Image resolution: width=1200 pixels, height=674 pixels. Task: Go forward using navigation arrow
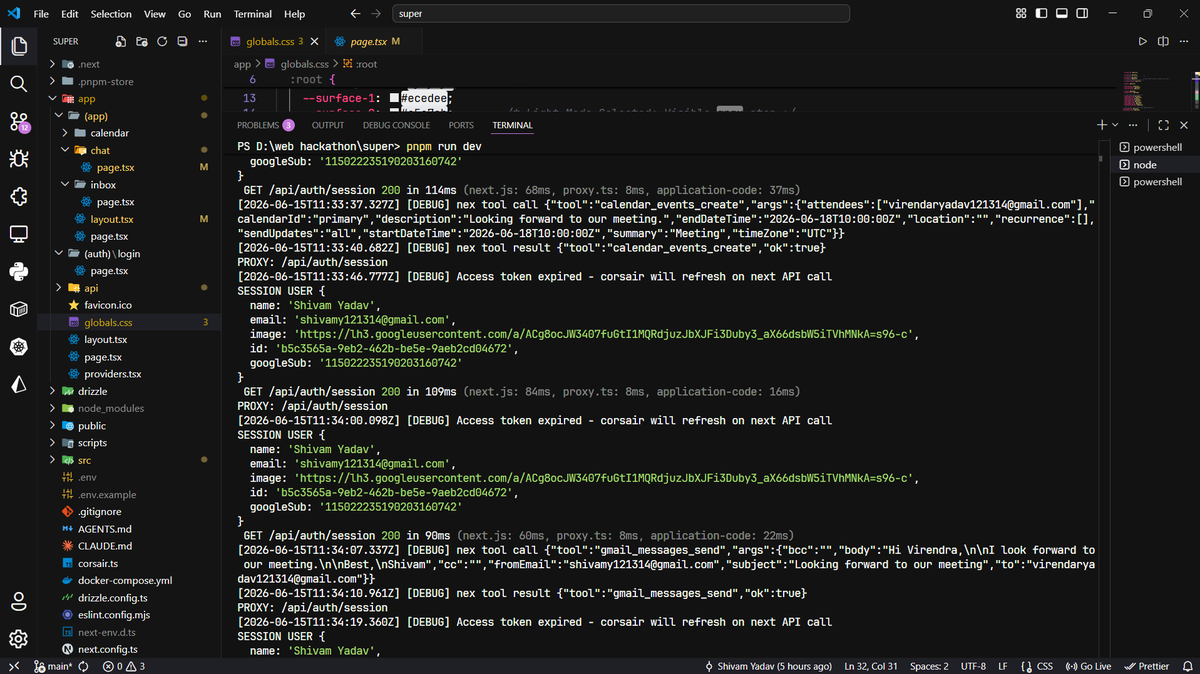(x=376, y=14)
